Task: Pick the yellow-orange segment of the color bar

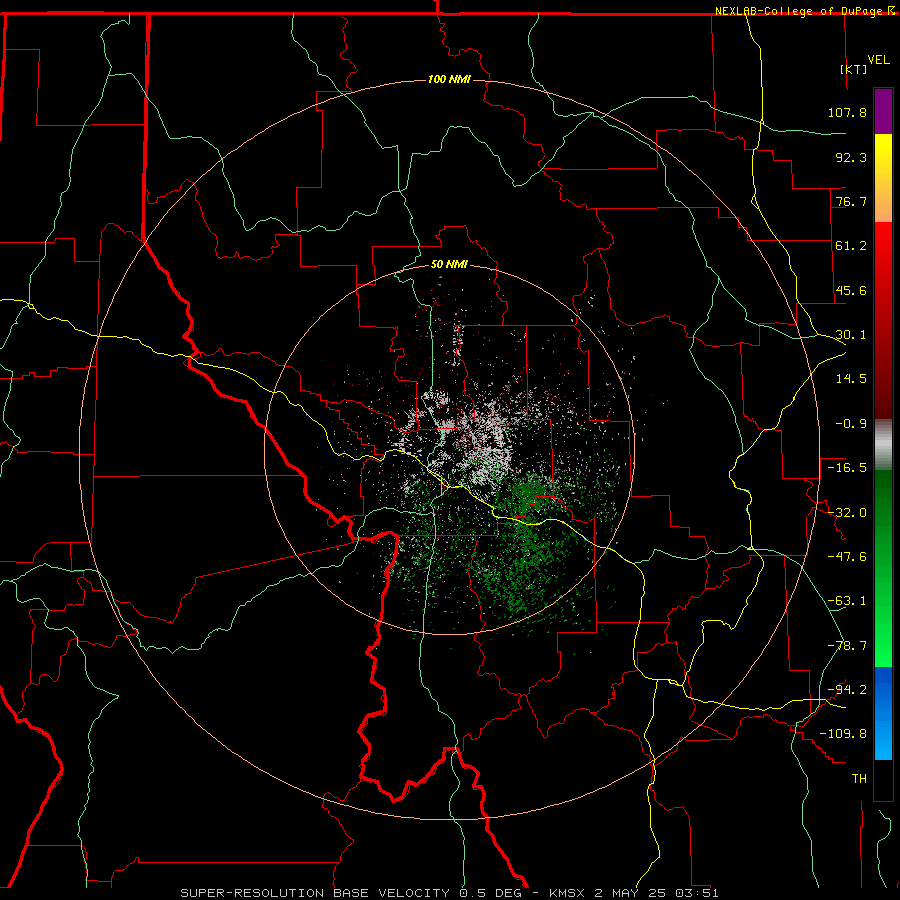Action: (x=883, y=178)
